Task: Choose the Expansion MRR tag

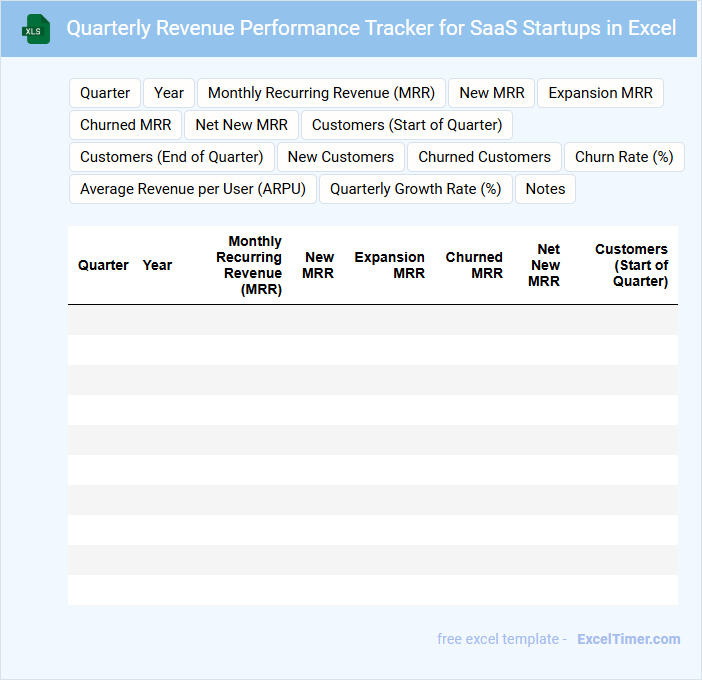Action: (600, 93)
